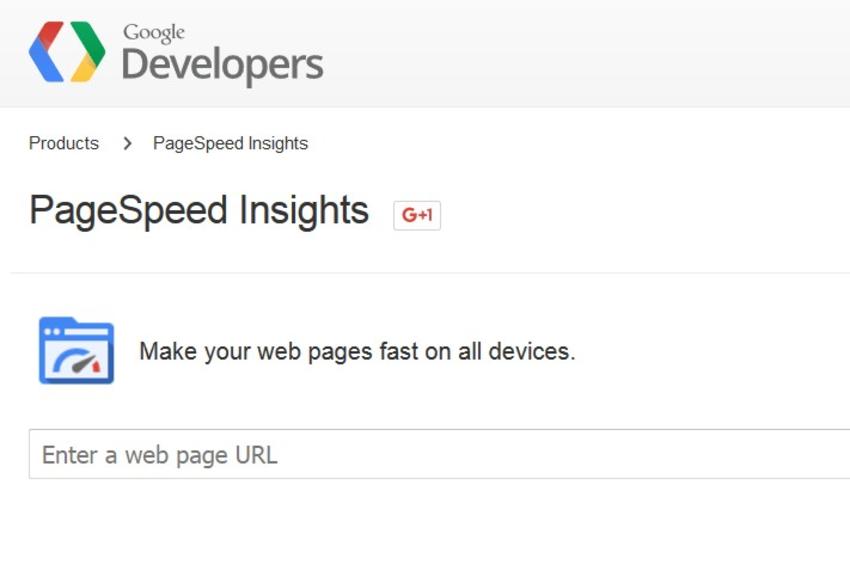
Task: Focus the 'Enter a web page URL' field
Action: 439,454
